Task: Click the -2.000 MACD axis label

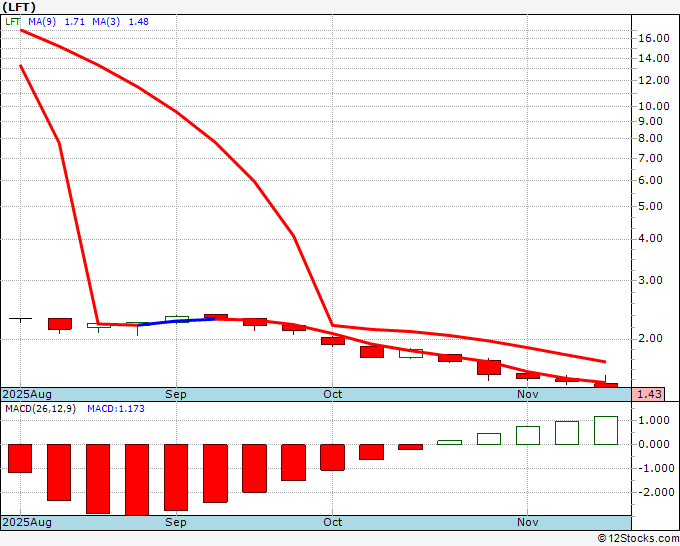Action: (x=654, y=492)
